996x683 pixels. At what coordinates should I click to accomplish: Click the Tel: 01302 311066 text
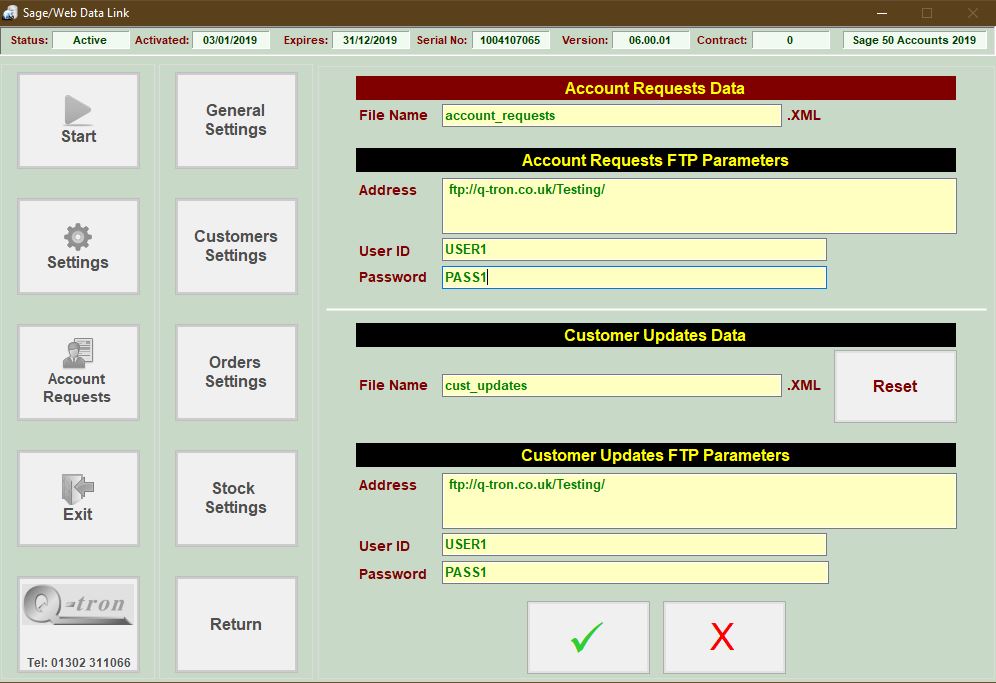(79, 663)
